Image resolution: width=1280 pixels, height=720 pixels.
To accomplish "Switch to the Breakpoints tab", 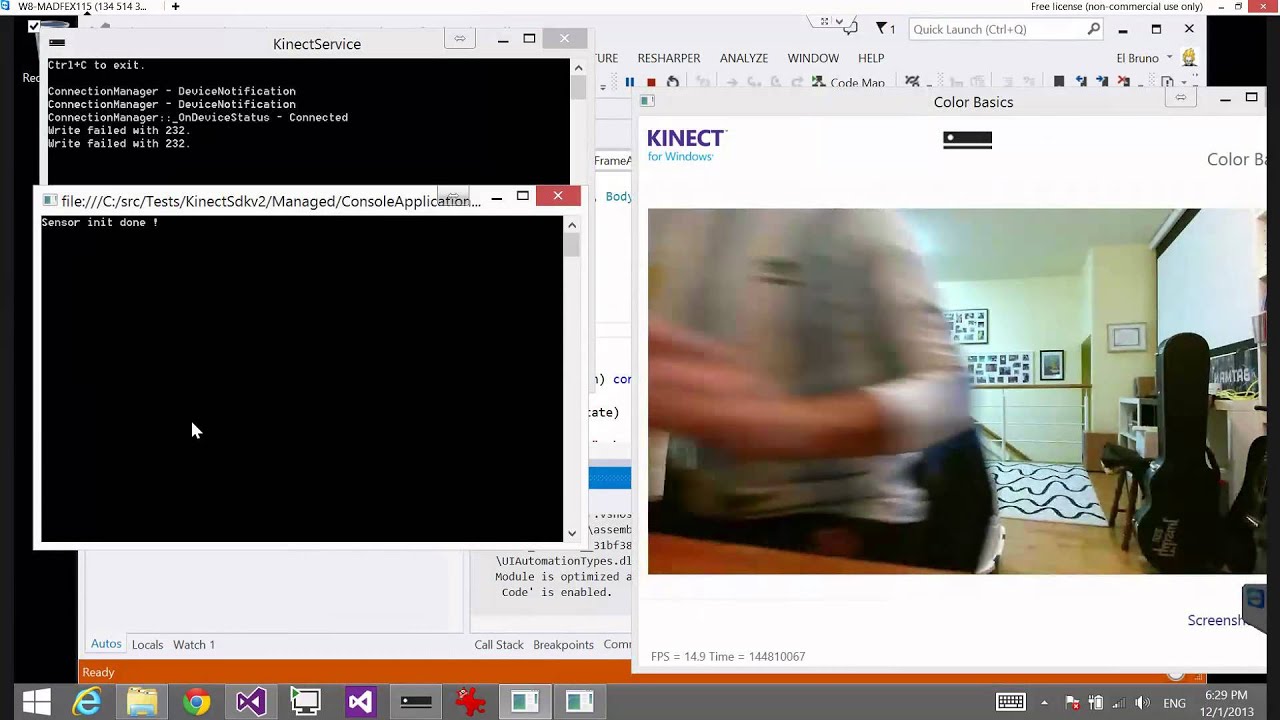I will (x=563, y=644).
